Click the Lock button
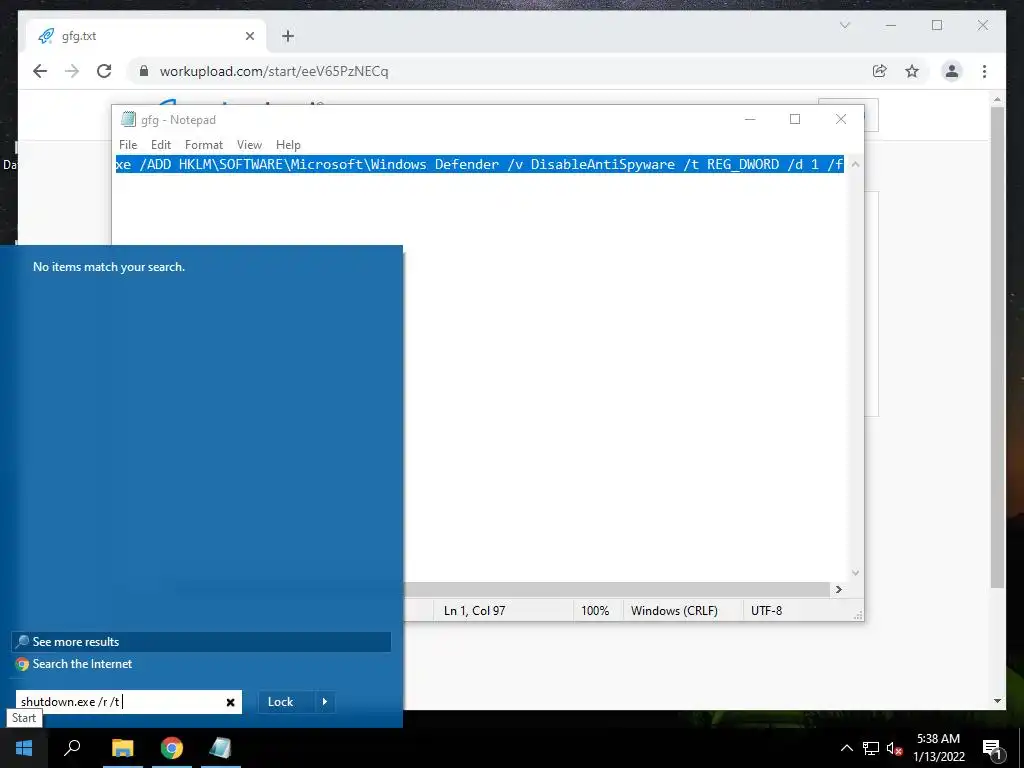 click(280, 701)
